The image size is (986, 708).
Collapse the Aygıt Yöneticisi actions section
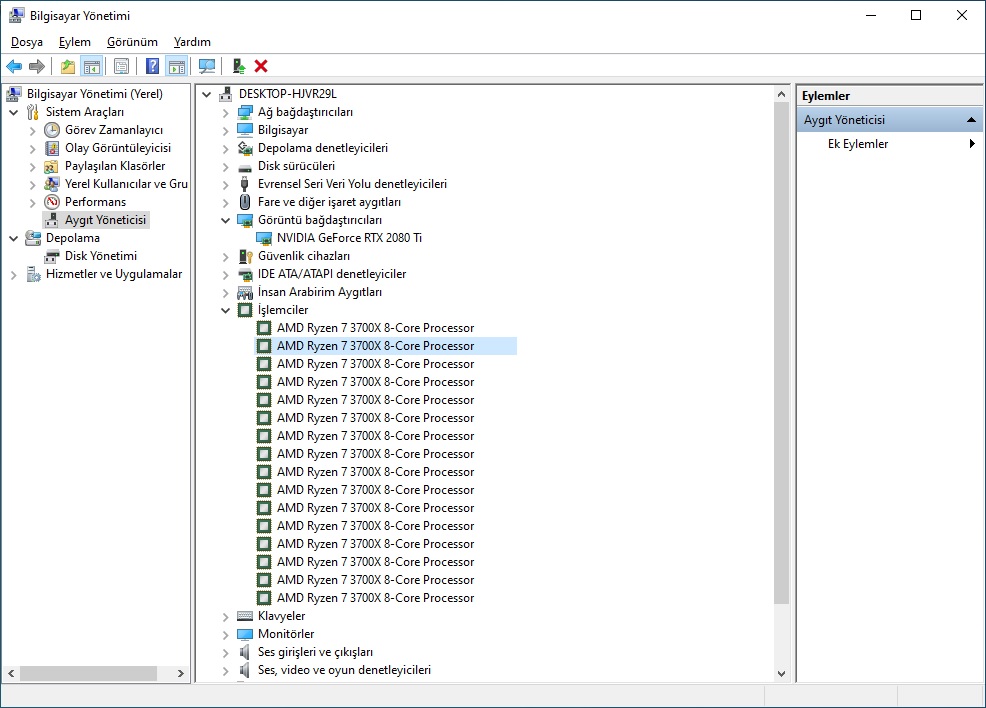[x=971, y=119]
